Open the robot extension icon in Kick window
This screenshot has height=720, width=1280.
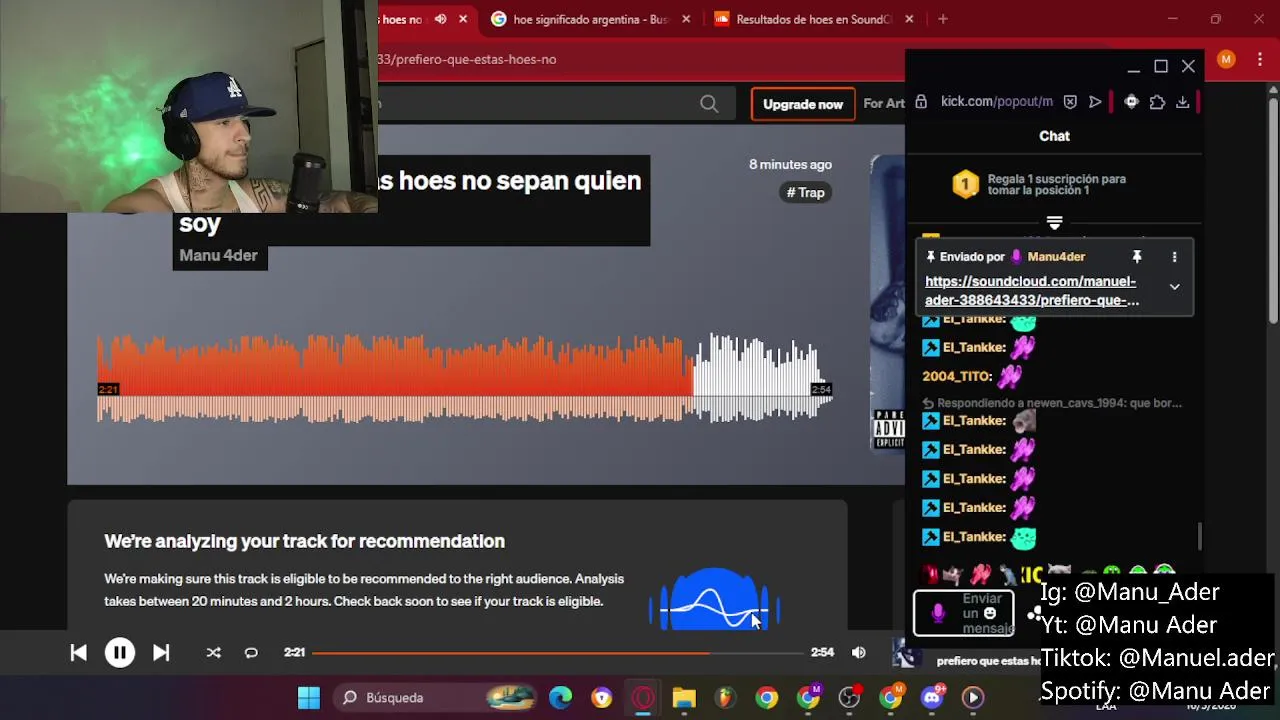click(1131, 101)
